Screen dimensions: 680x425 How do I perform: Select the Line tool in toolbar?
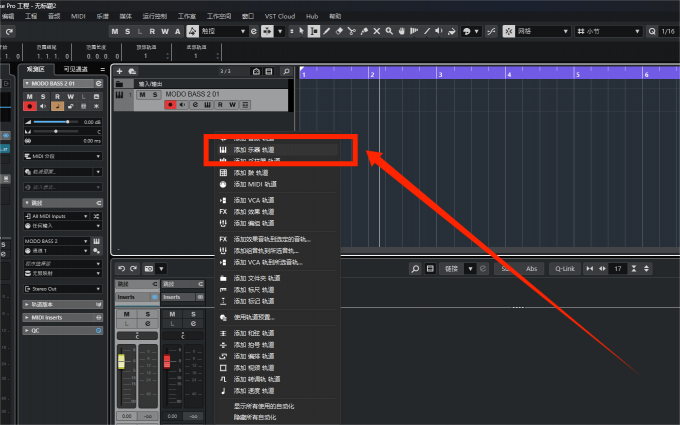tap(427, 31)
